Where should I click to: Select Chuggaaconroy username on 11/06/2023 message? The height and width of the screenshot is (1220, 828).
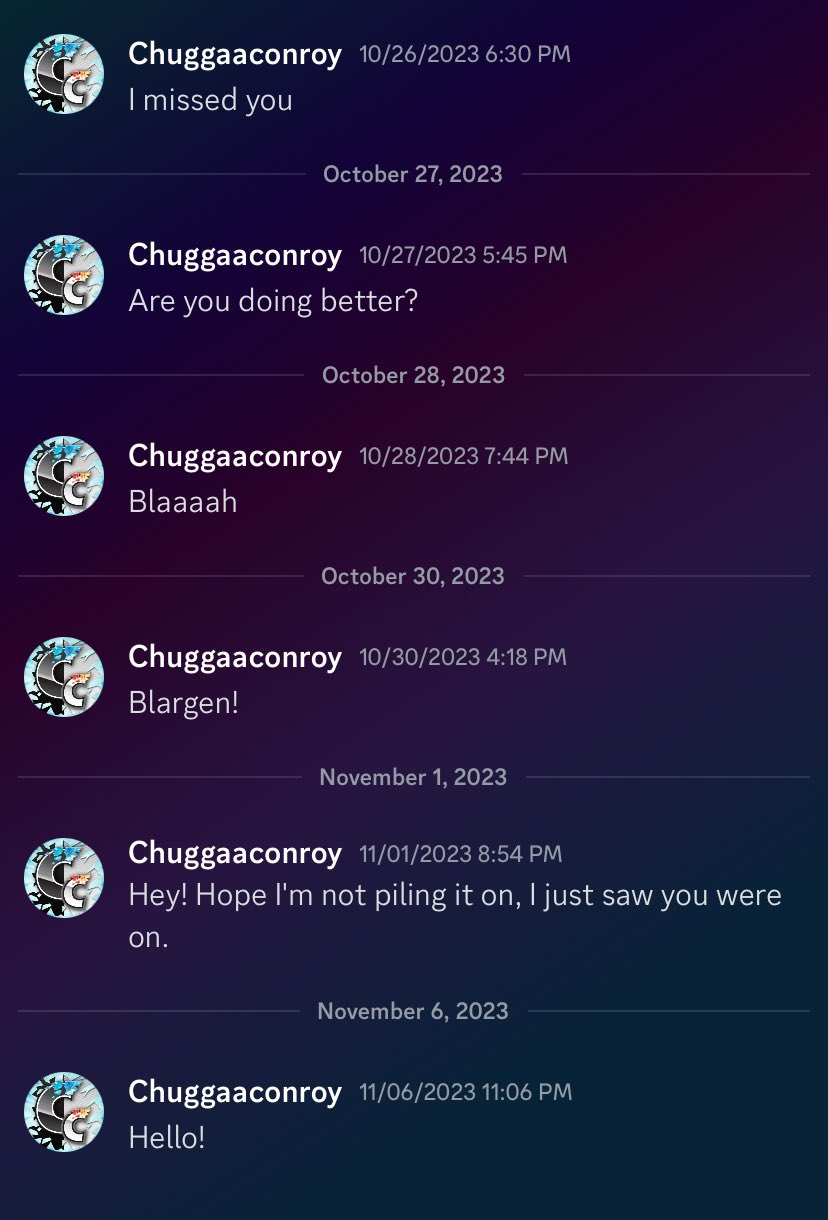coord(235,1093)
